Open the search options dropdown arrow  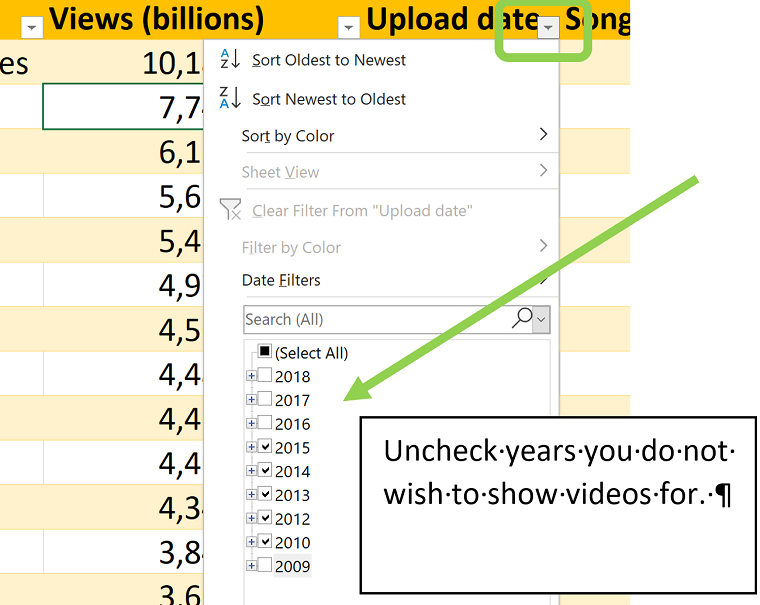[x=541, y=319]
